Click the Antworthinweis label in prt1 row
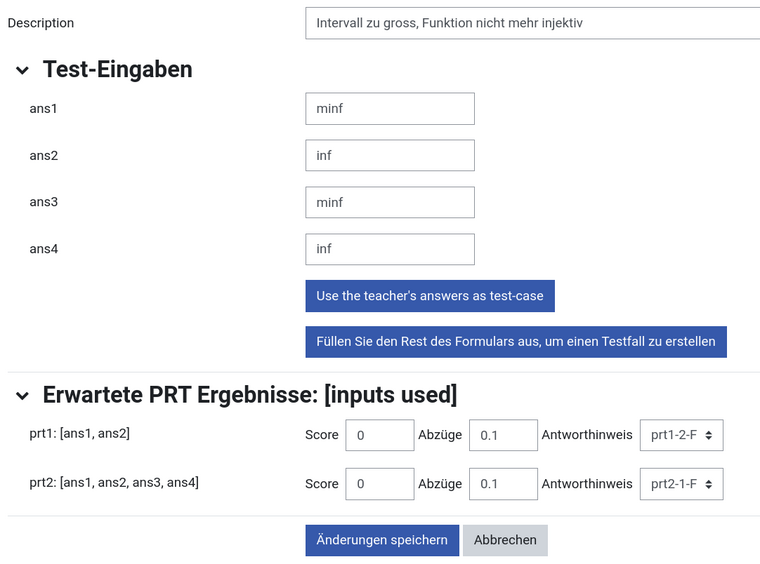Screen dimensions: 760x564 pos(587,435)
